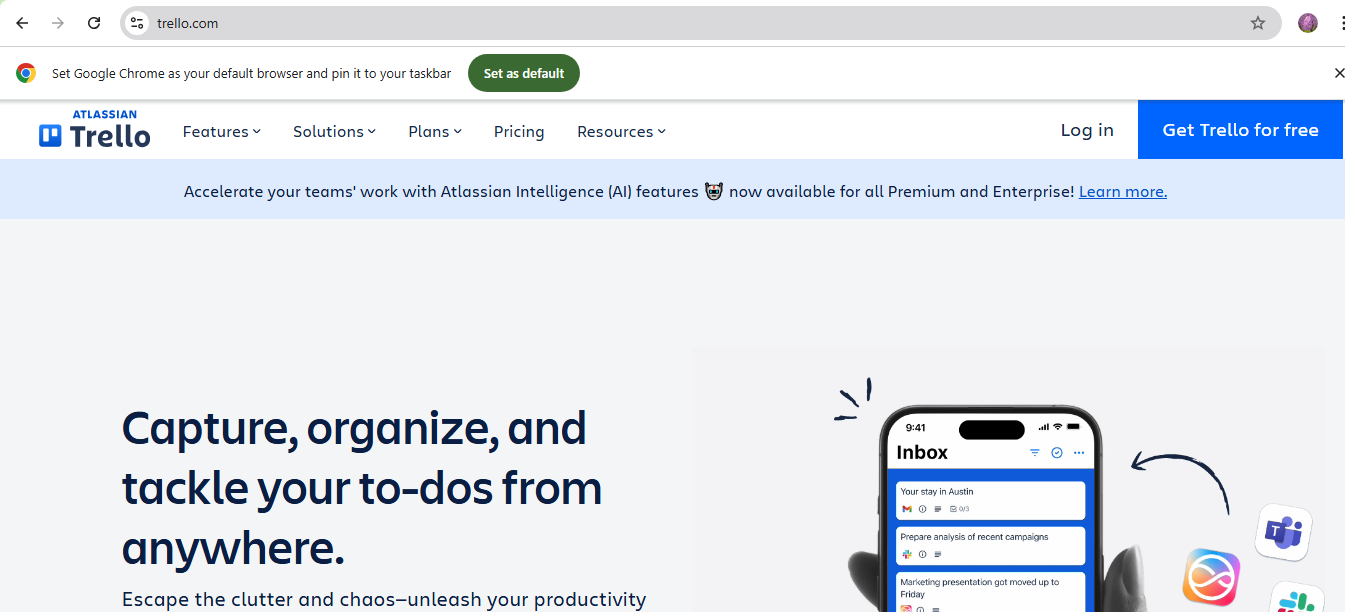
Task: Click the trello.com address bar
Action: 700,23
